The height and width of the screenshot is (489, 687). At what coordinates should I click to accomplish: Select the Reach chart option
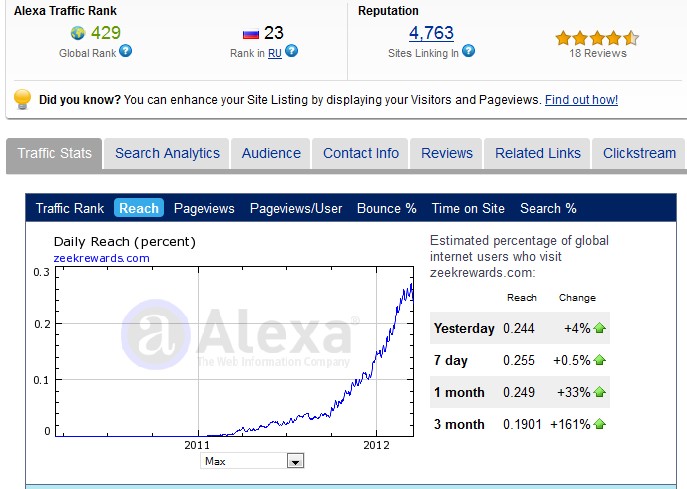139,208
